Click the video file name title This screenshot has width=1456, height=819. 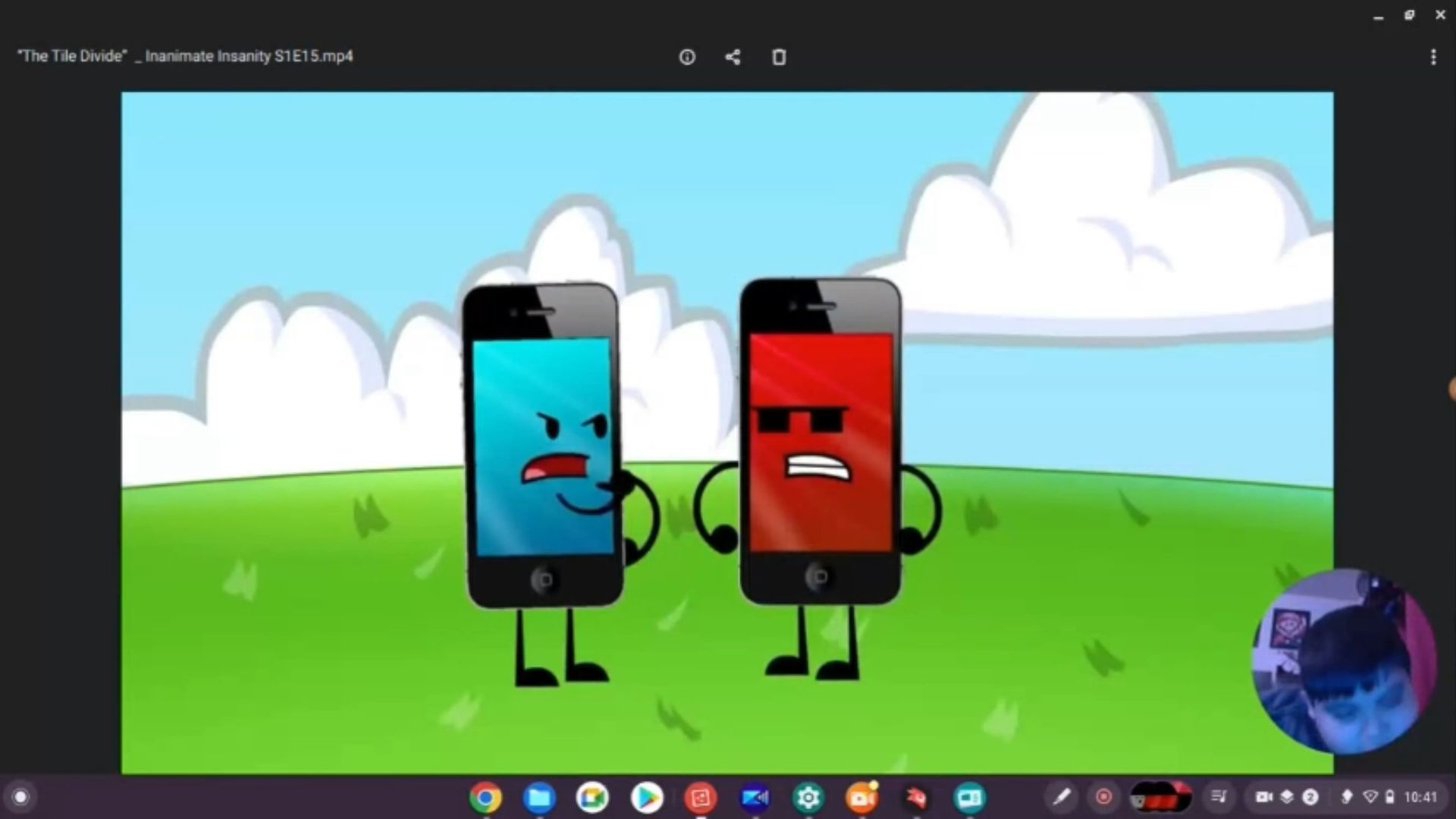(x=185, y=56)
